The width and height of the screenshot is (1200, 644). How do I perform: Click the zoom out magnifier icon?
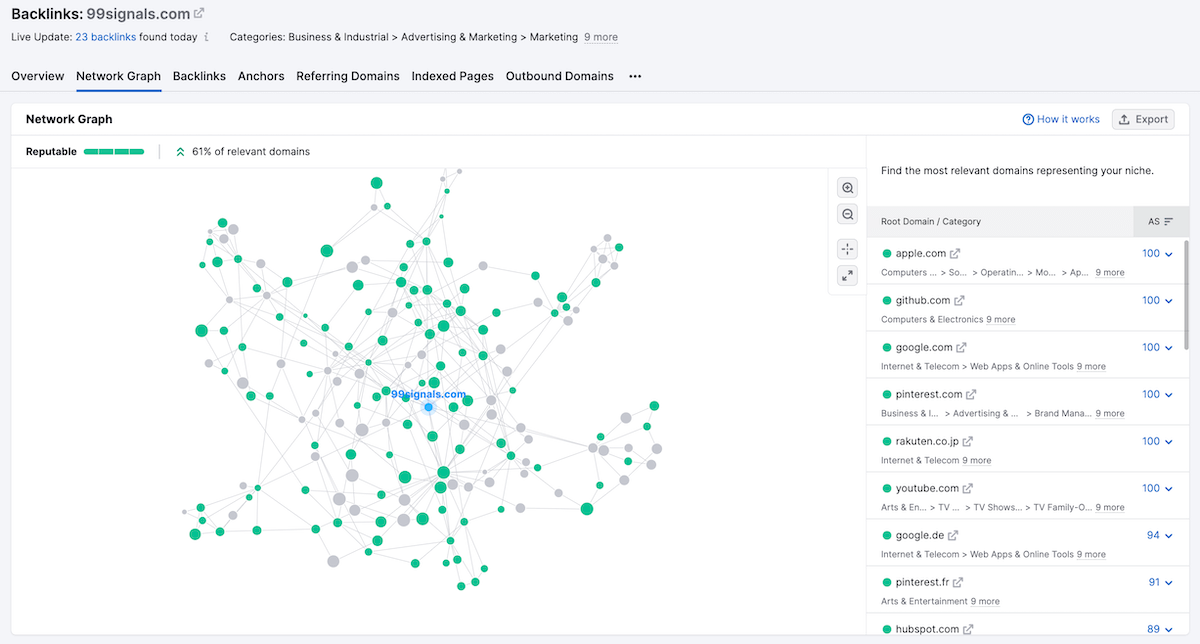pyautogui.click(x=848, y=214)
